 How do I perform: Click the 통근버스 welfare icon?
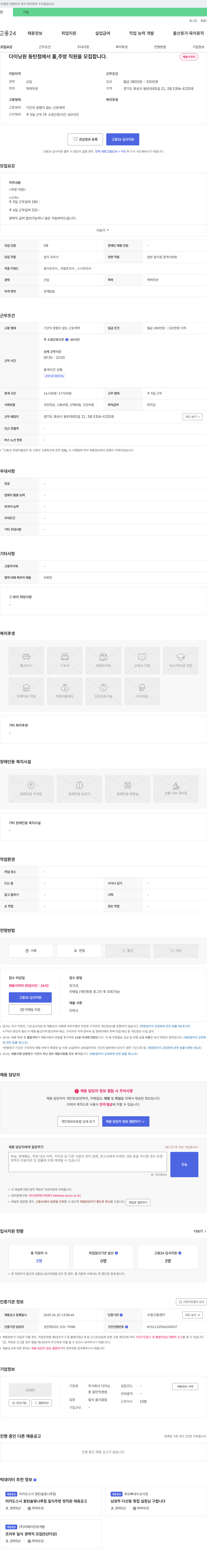coord(26,660)
